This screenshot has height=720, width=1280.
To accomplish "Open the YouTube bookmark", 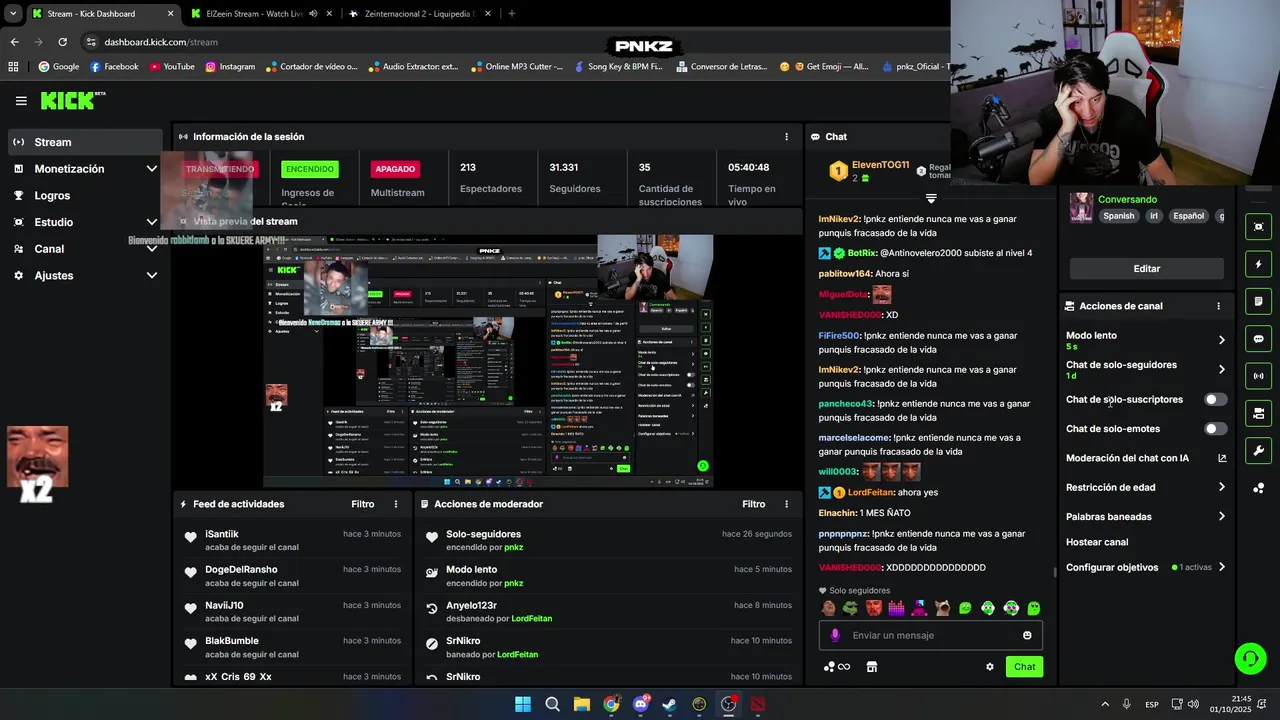I will click(x=172, y=67).
